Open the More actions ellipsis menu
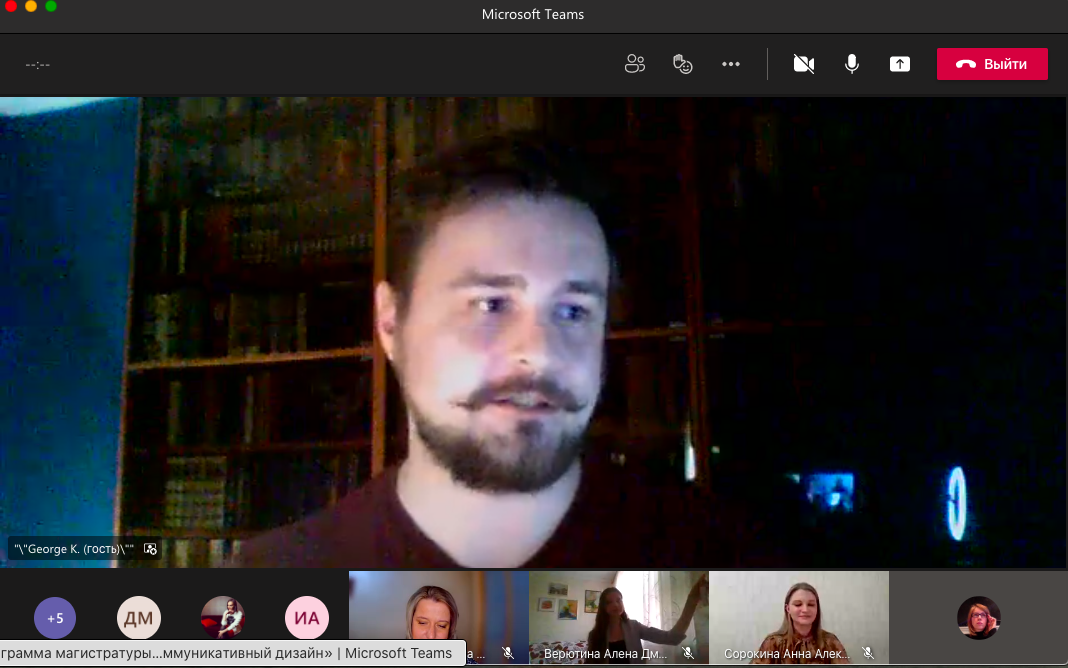The image size is (1068, 668). (731, 64)
